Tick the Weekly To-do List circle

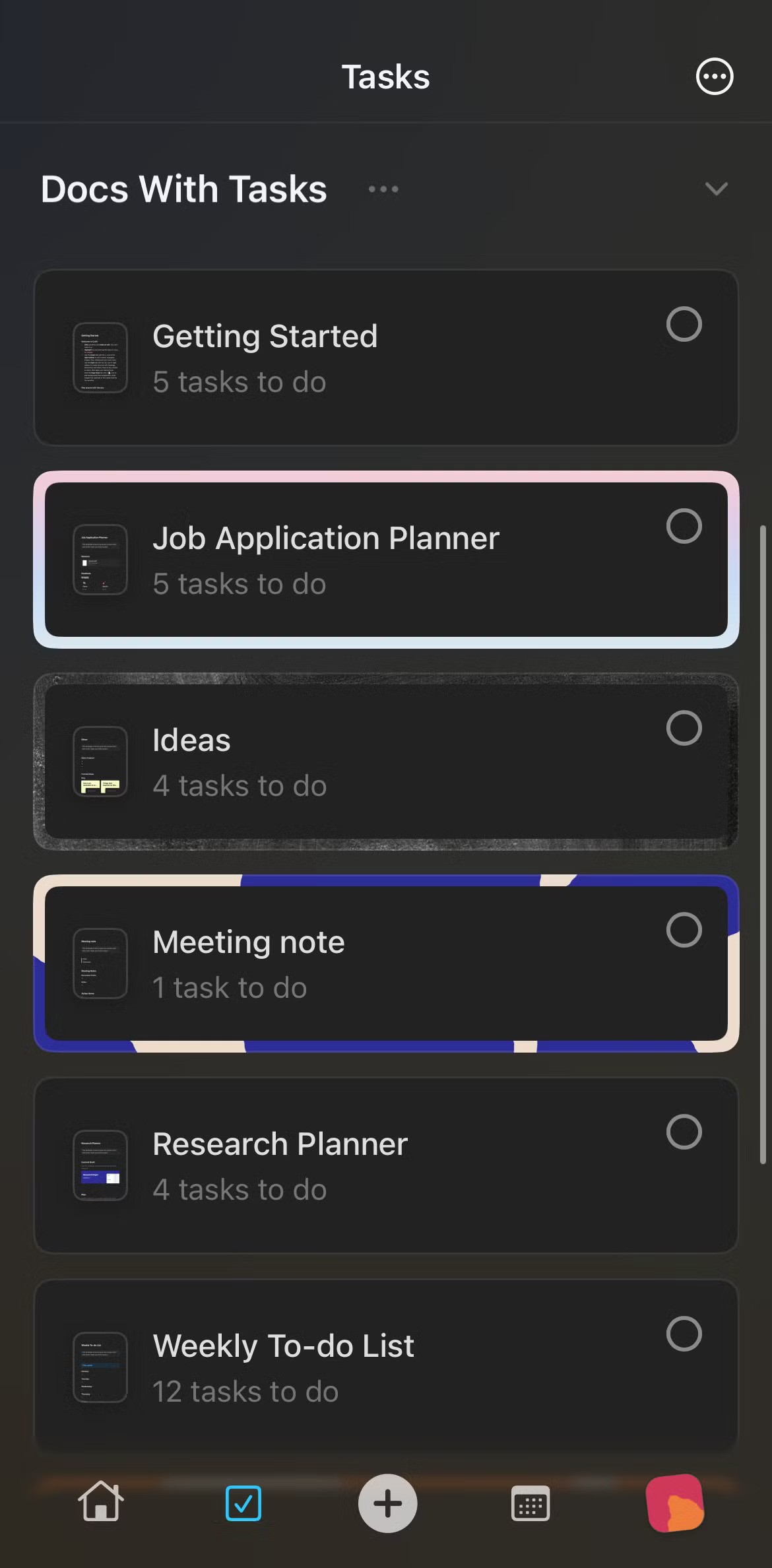(684, 1334)
